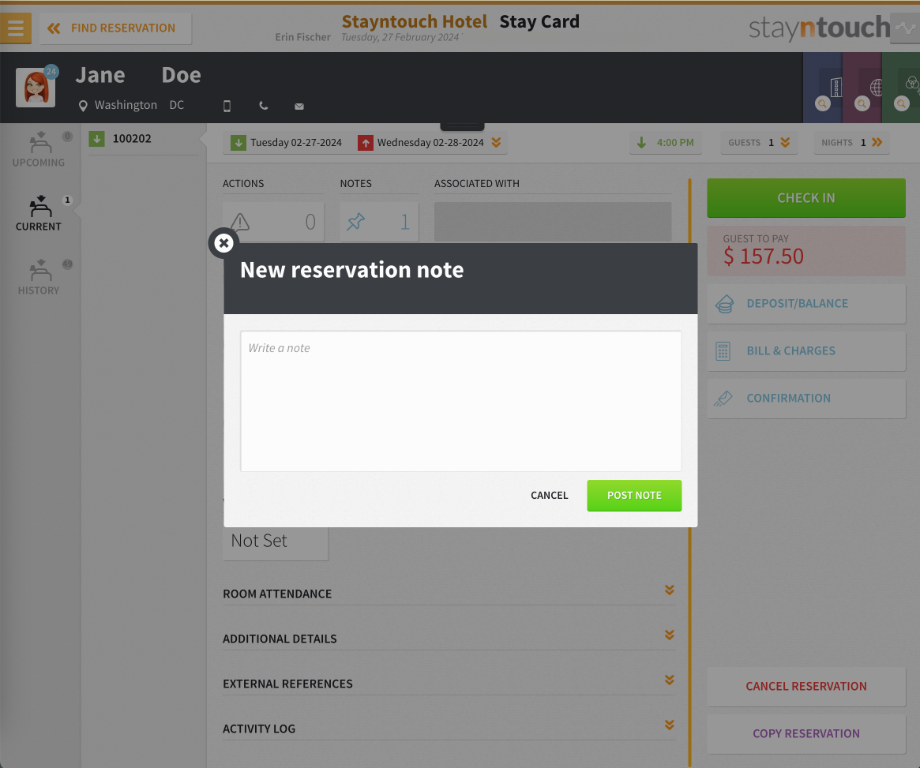The width and height of the screenshot is (920, 768).
Task: Expand the stay dates chevron
Action: [x=496, y=143]
